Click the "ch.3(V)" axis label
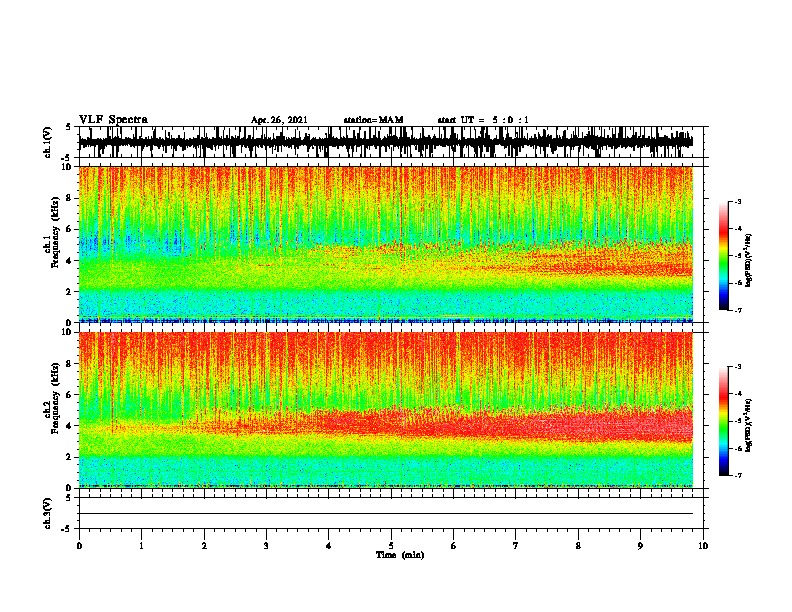 pos(48,513)
